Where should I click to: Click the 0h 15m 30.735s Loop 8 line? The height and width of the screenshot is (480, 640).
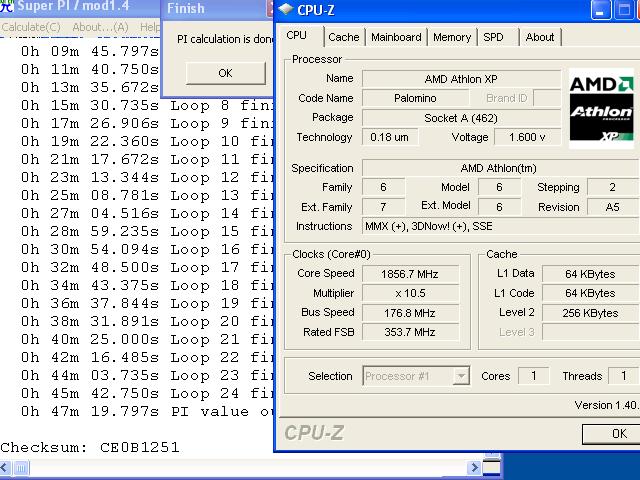point(147,106)
